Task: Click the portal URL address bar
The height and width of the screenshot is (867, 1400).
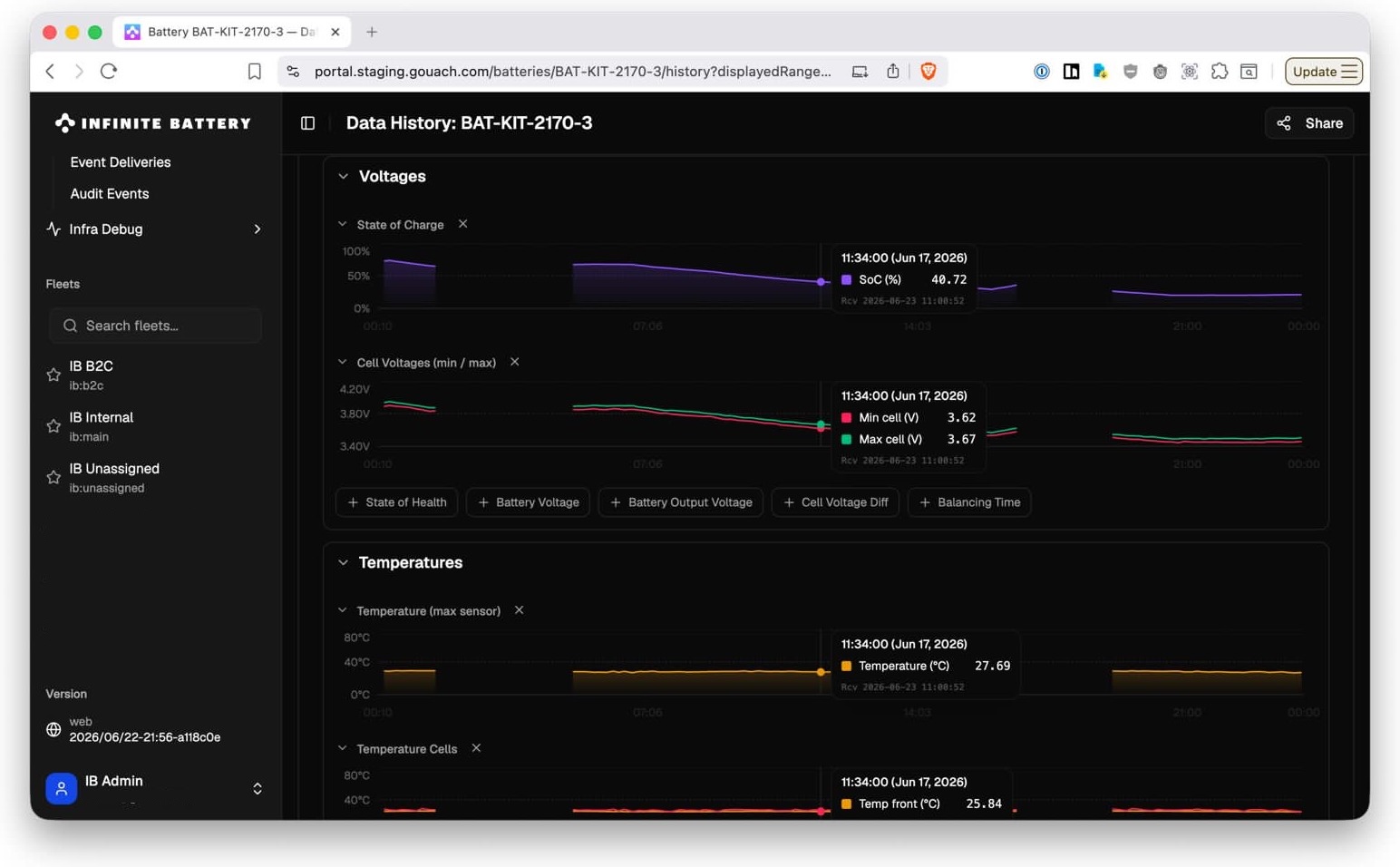Action: point(572,71)
